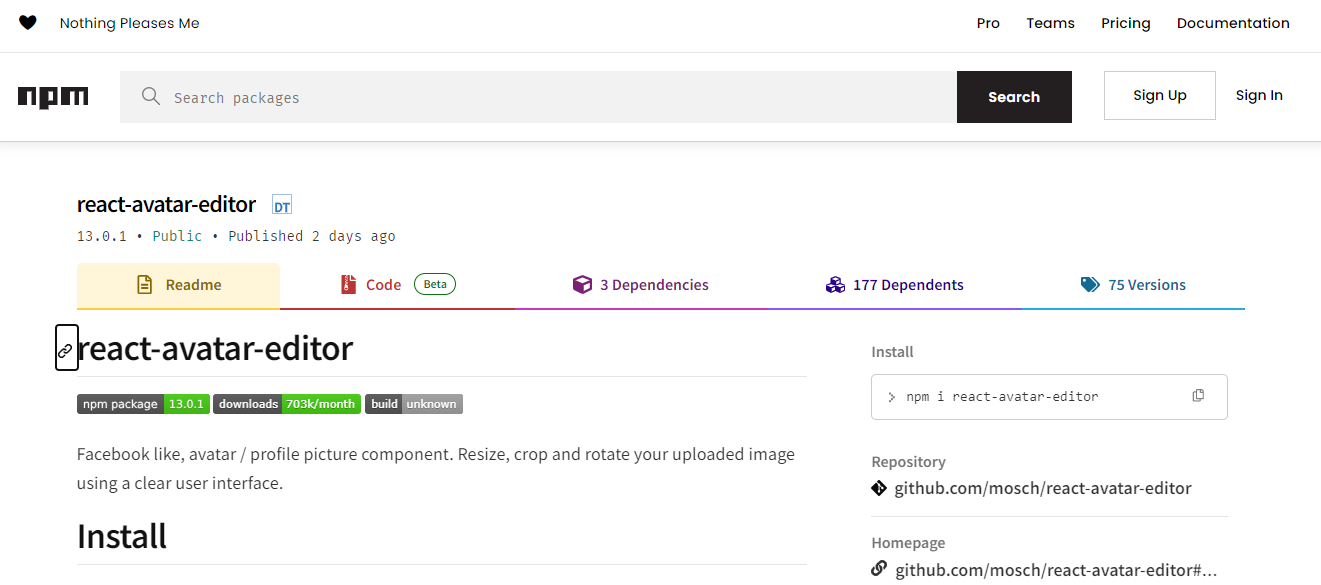Click the black heart icon in header
The image size is (1321, 585).
pos(28,23)
